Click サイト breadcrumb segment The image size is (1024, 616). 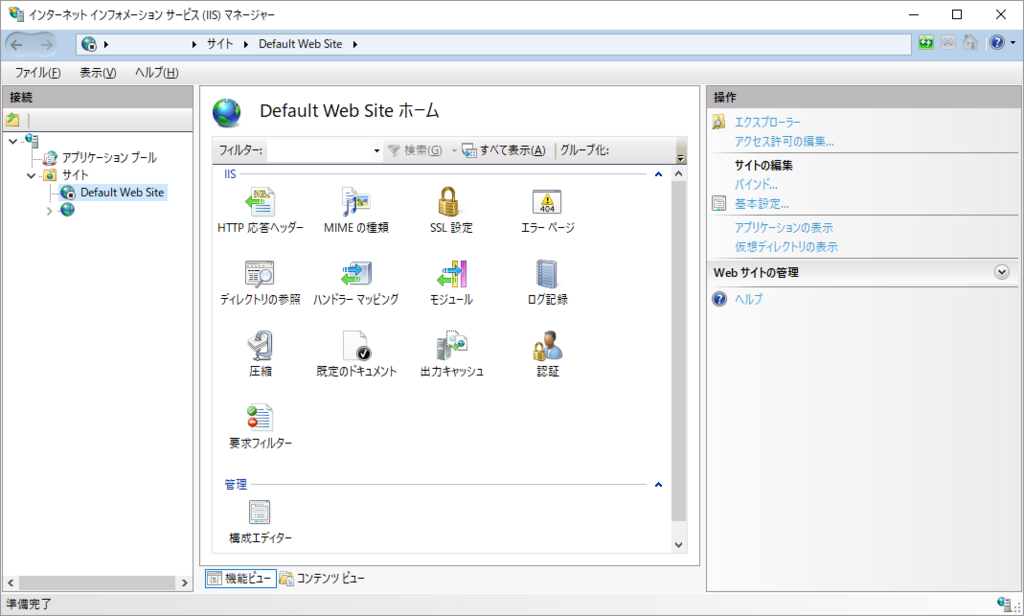click(220, 44)
